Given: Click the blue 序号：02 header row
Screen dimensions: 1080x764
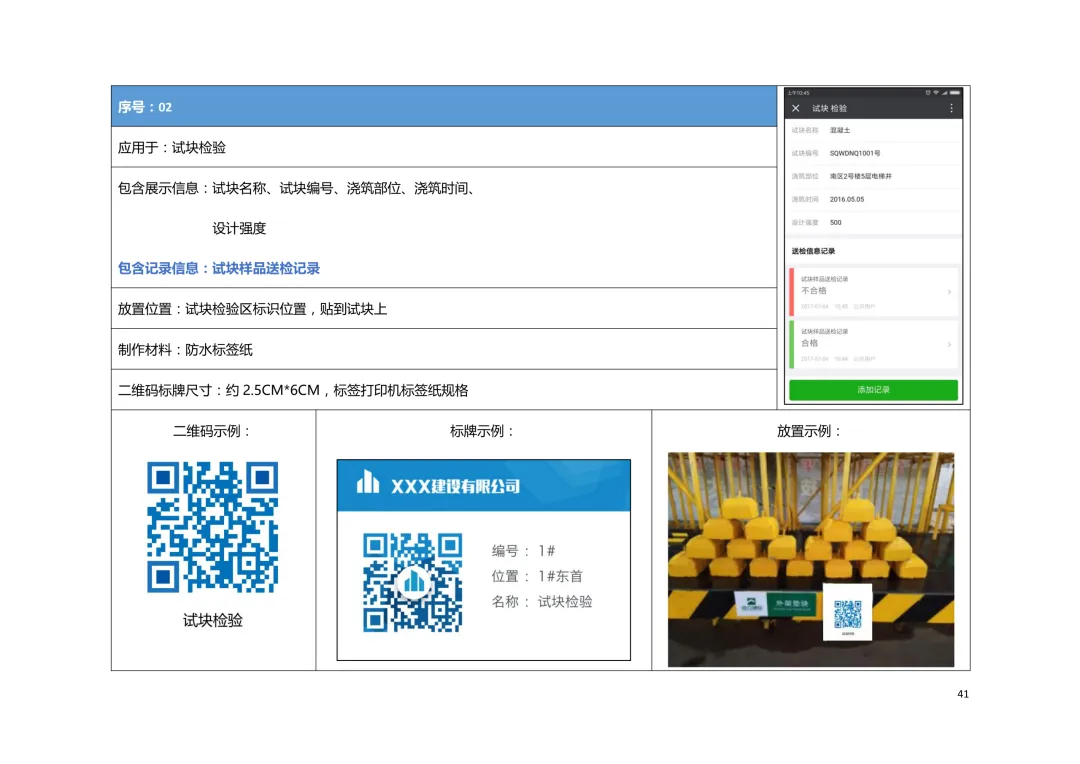Looking at the screenshot, I should (444, 107).
